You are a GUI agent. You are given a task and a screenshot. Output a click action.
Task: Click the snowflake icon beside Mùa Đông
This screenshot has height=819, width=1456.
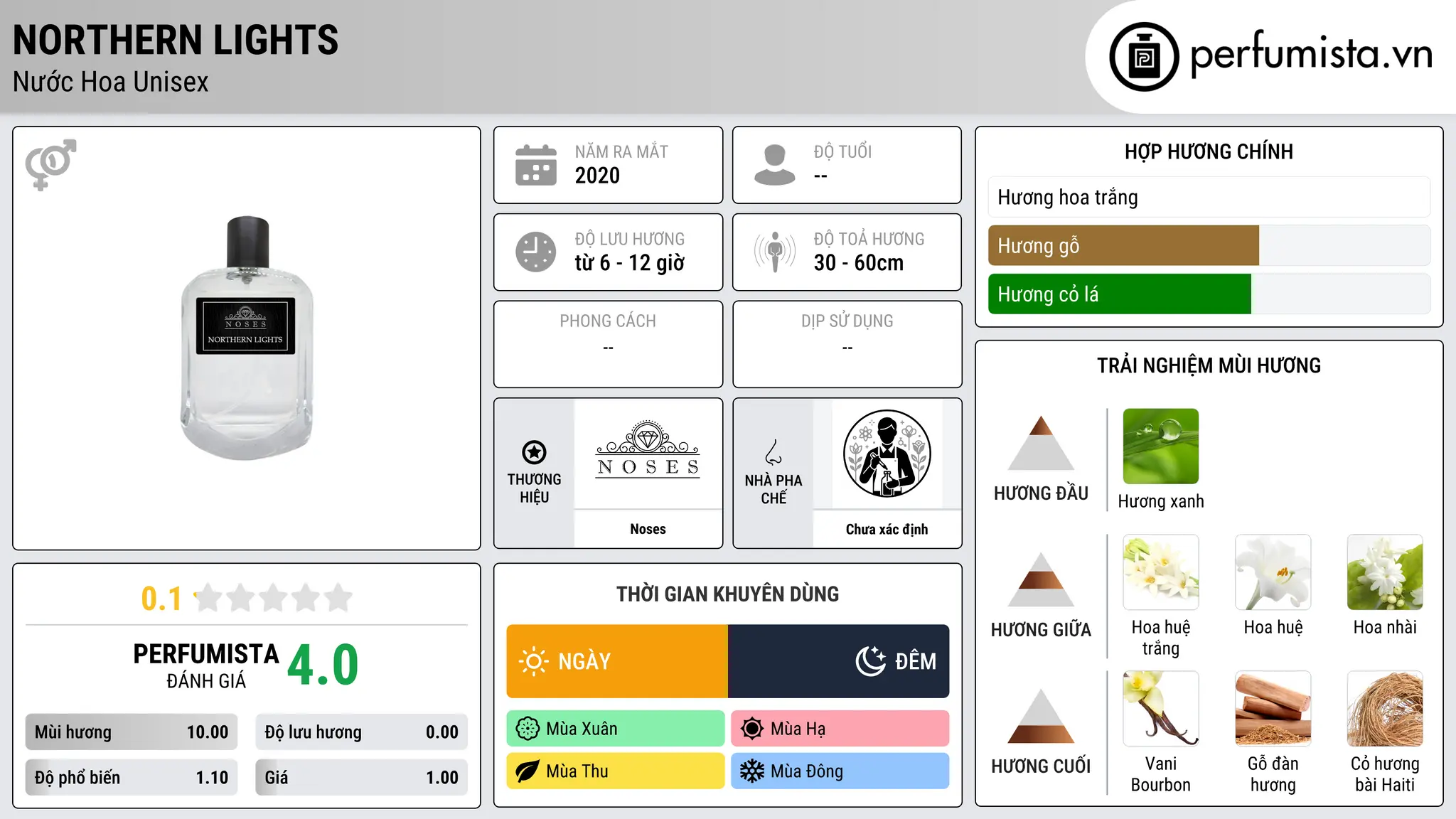coord(752,771)
